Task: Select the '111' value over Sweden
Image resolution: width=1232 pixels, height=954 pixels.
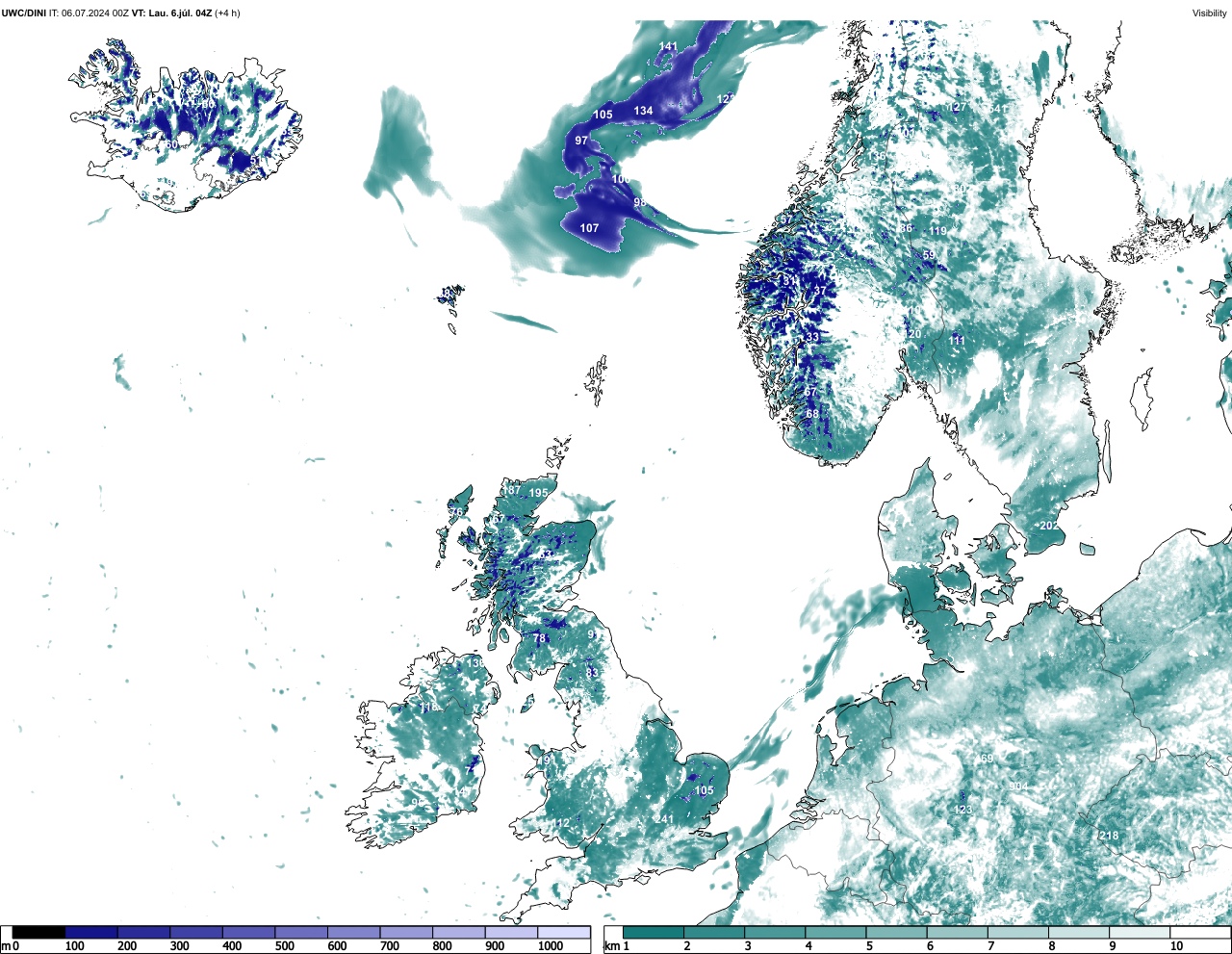Action: (957, 341)
